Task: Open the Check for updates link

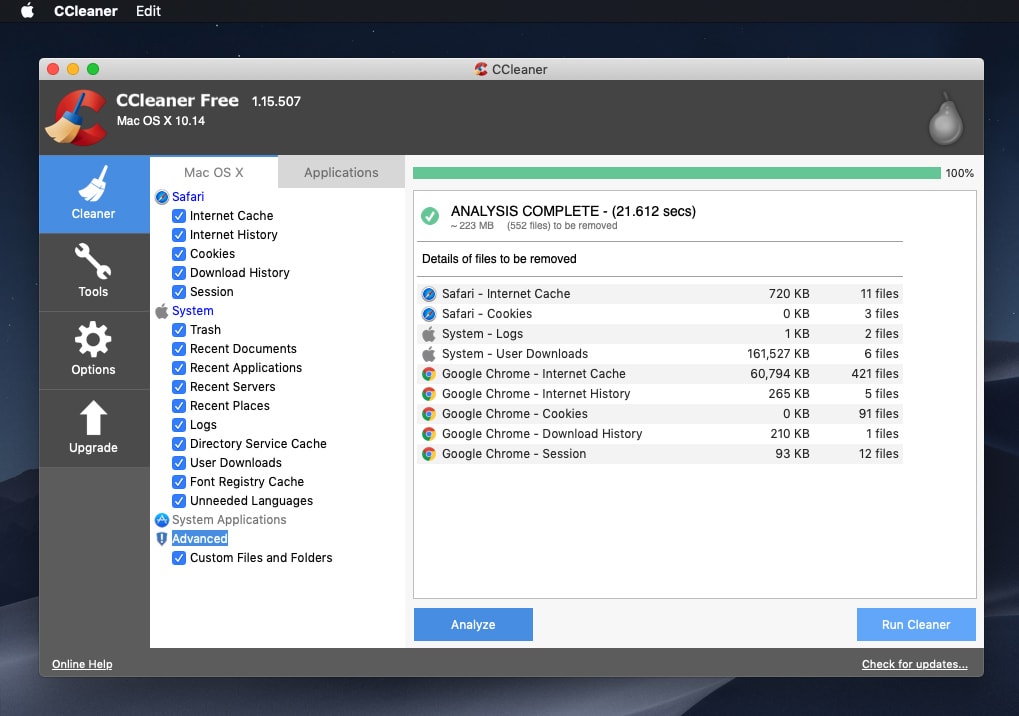Action: [913, 663]
